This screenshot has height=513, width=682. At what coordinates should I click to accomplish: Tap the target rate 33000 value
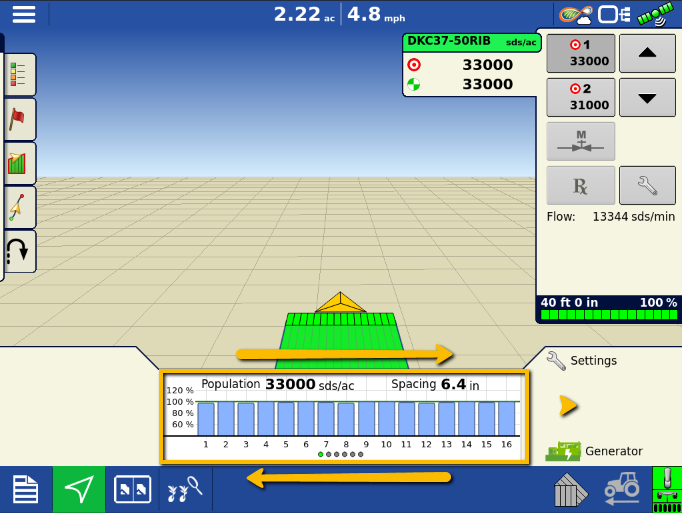coord(487,65)
